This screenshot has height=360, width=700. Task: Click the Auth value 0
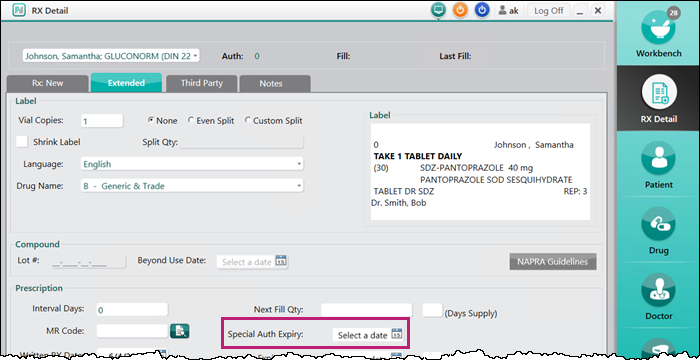257,56
